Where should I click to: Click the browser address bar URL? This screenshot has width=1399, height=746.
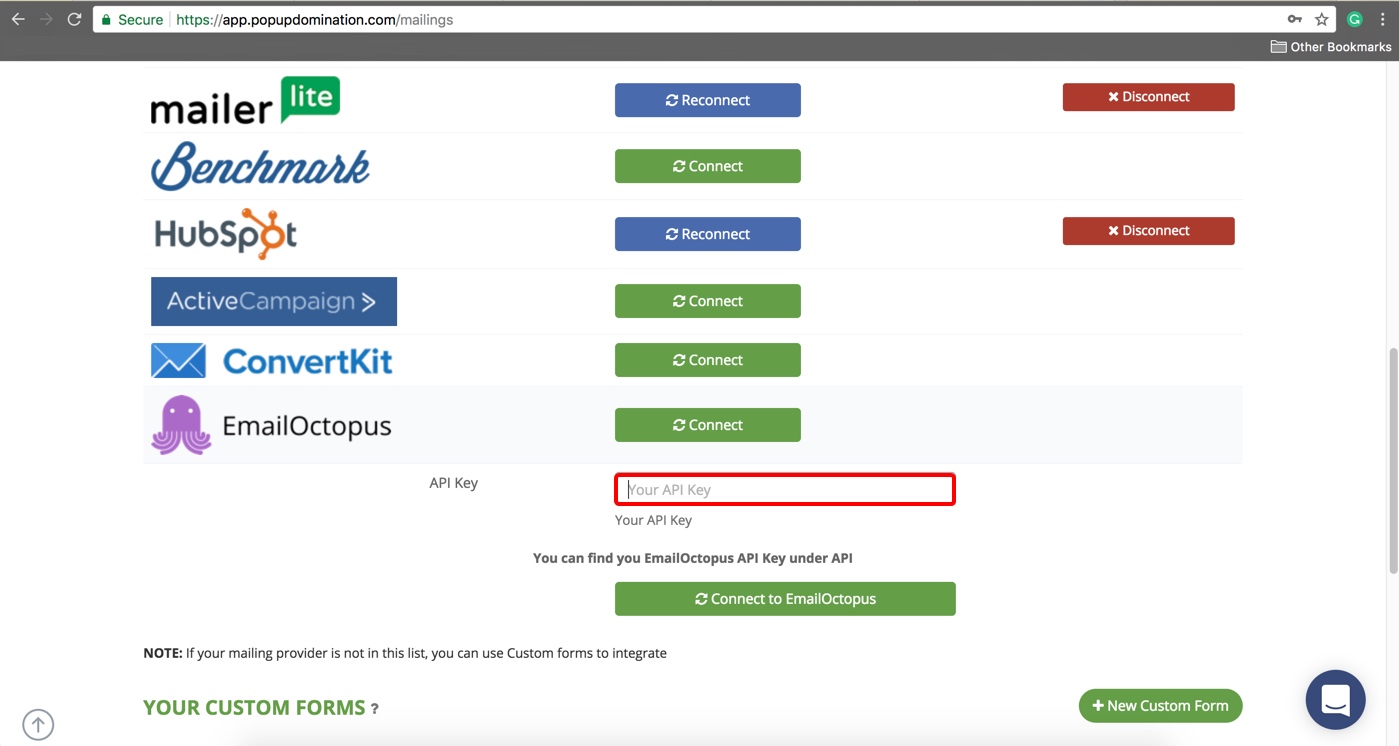point(314,19)
